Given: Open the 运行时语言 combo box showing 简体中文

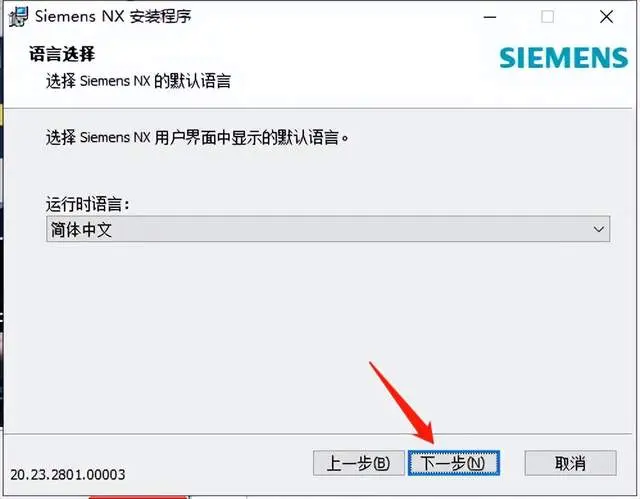Looking at the screenshot, I should [x=328, y=229].
